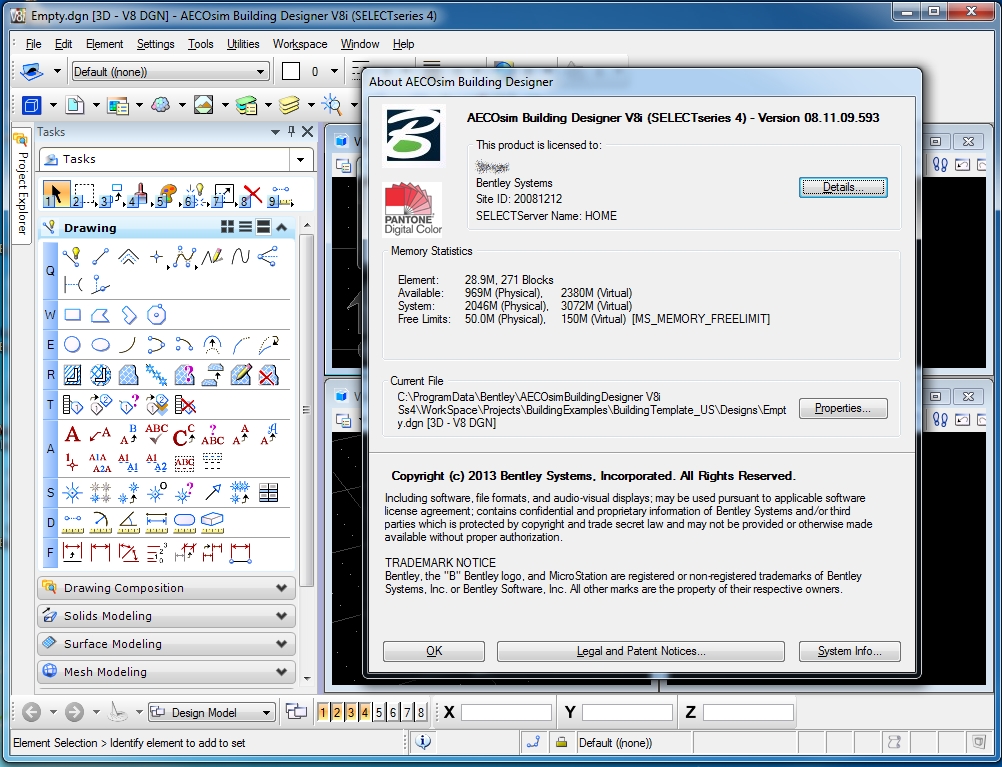Open the Tasks selection combo box
Viewport: 1002px width, 767px height.
click(x=176, y=159)
